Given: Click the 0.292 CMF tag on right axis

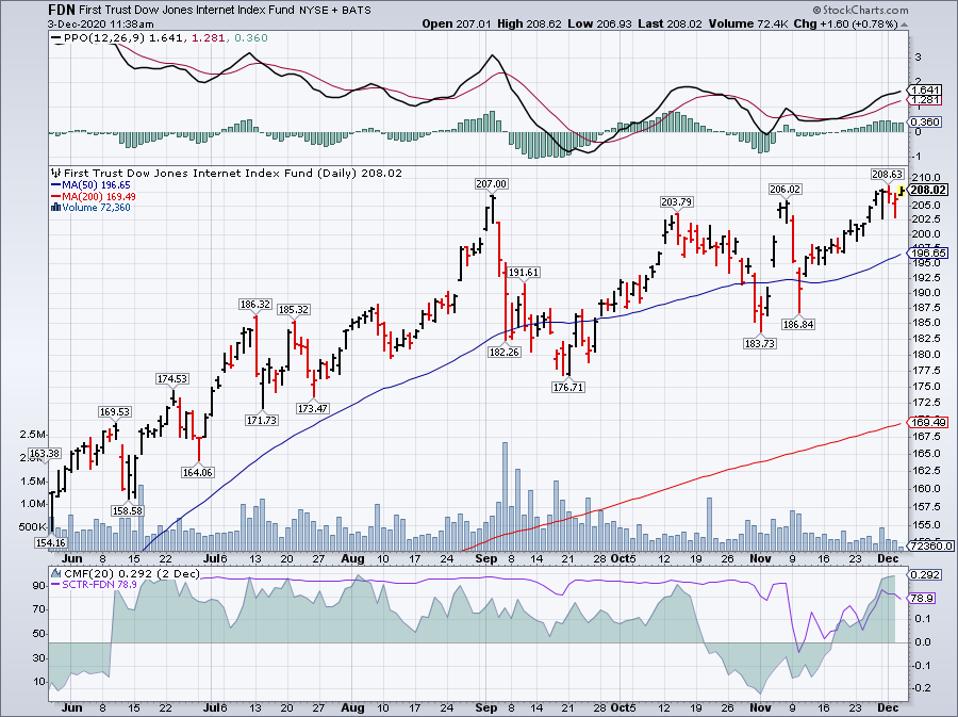Looking at the screenshot, I should coord(925,575).
